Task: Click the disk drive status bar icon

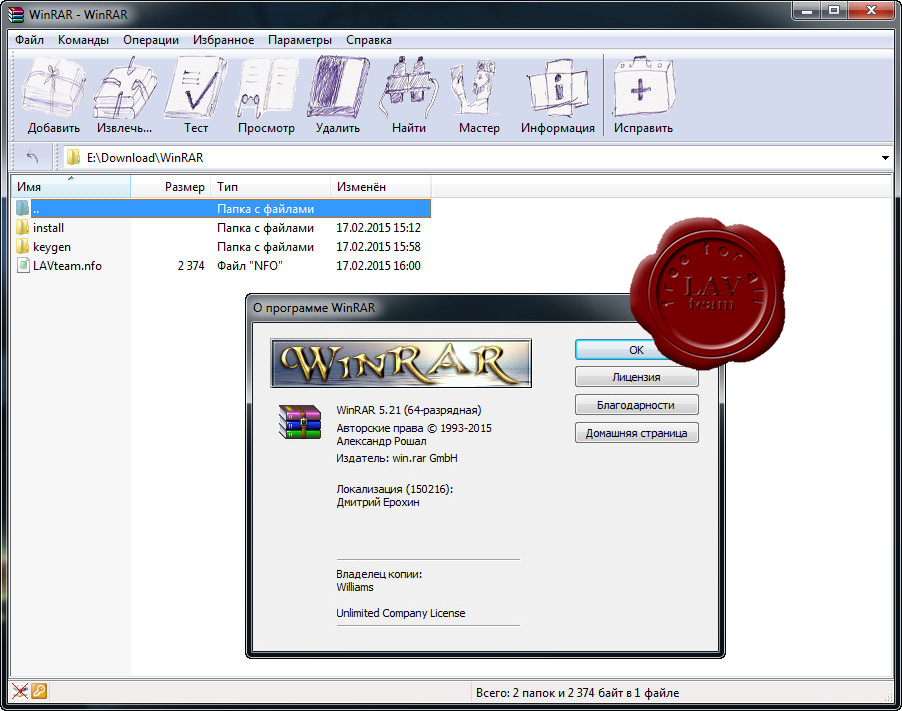Action: (20, 691)
